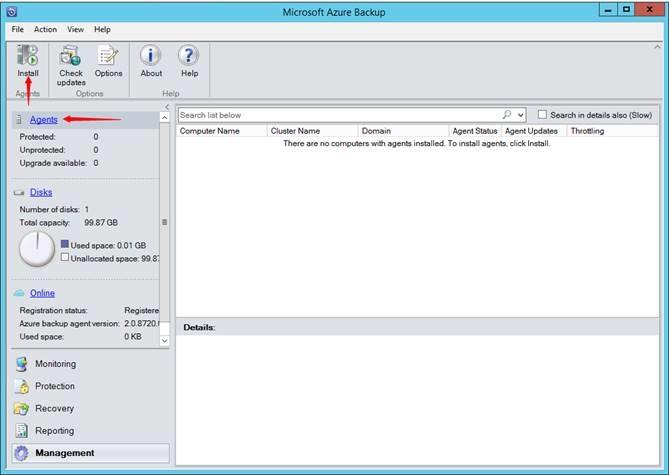669x475 pixels.
Task: Click the Online link
Action: (x=42, y=293)
